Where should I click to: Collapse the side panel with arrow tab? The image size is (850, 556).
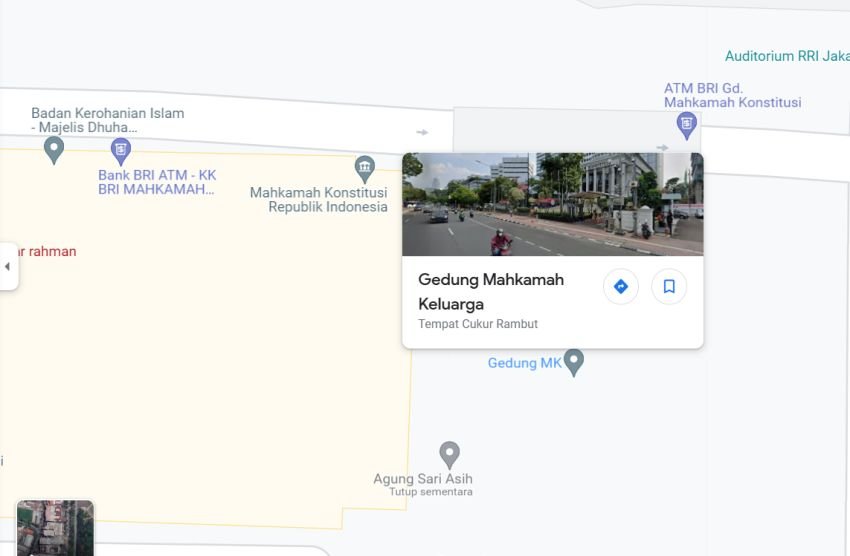point(8,267)
